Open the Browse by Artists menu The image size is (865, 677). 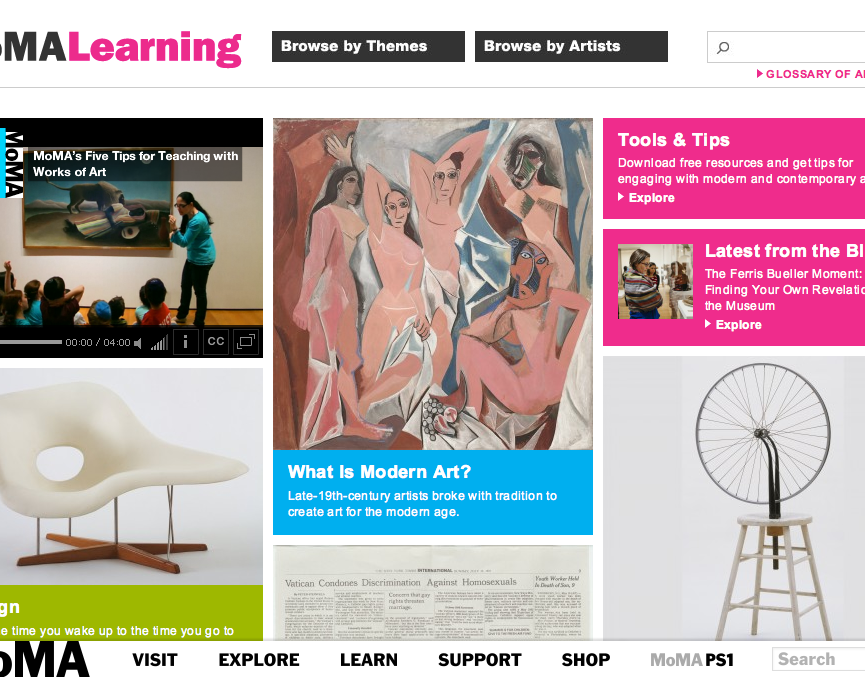[x=571, y=46]
